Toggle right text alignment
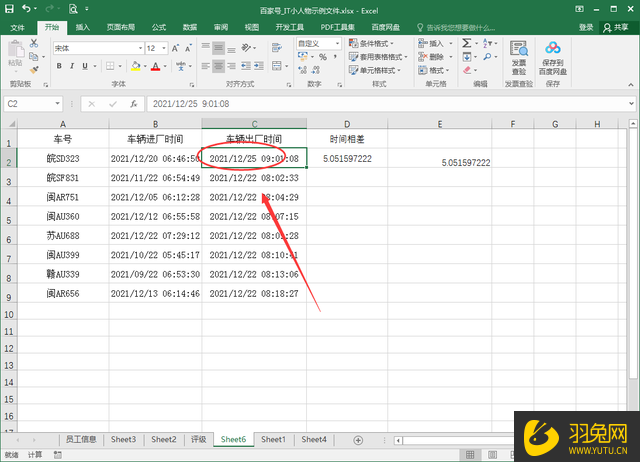Screen dimensions: 640x462 [231, 66]
